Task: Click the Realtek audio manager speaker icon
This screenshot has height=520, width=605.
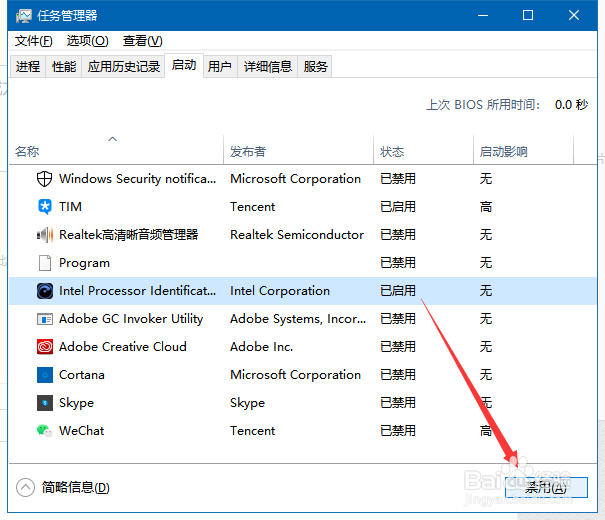Action: click(x=44, y=235)
